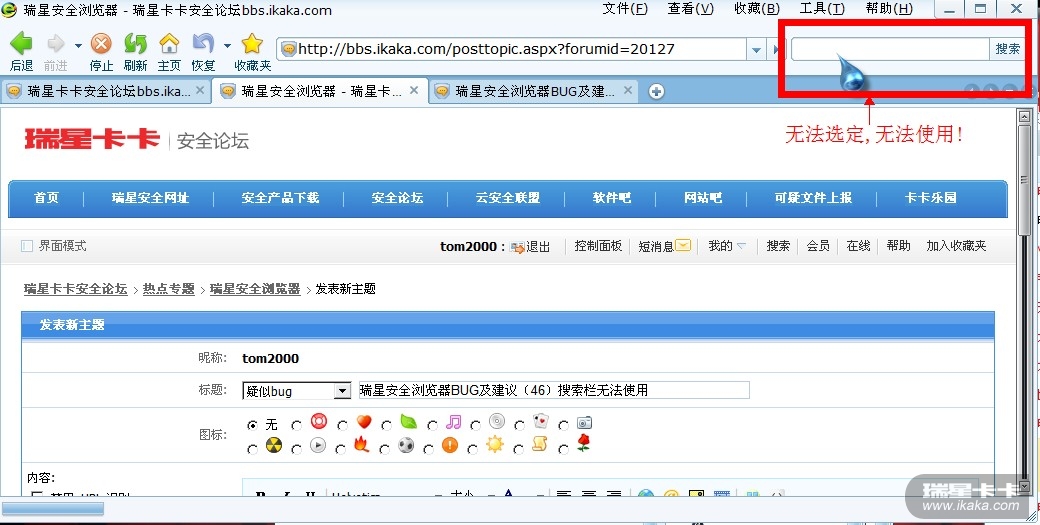
Task: Click the green leaf topic icon
Action: click(x=409, y=422)
